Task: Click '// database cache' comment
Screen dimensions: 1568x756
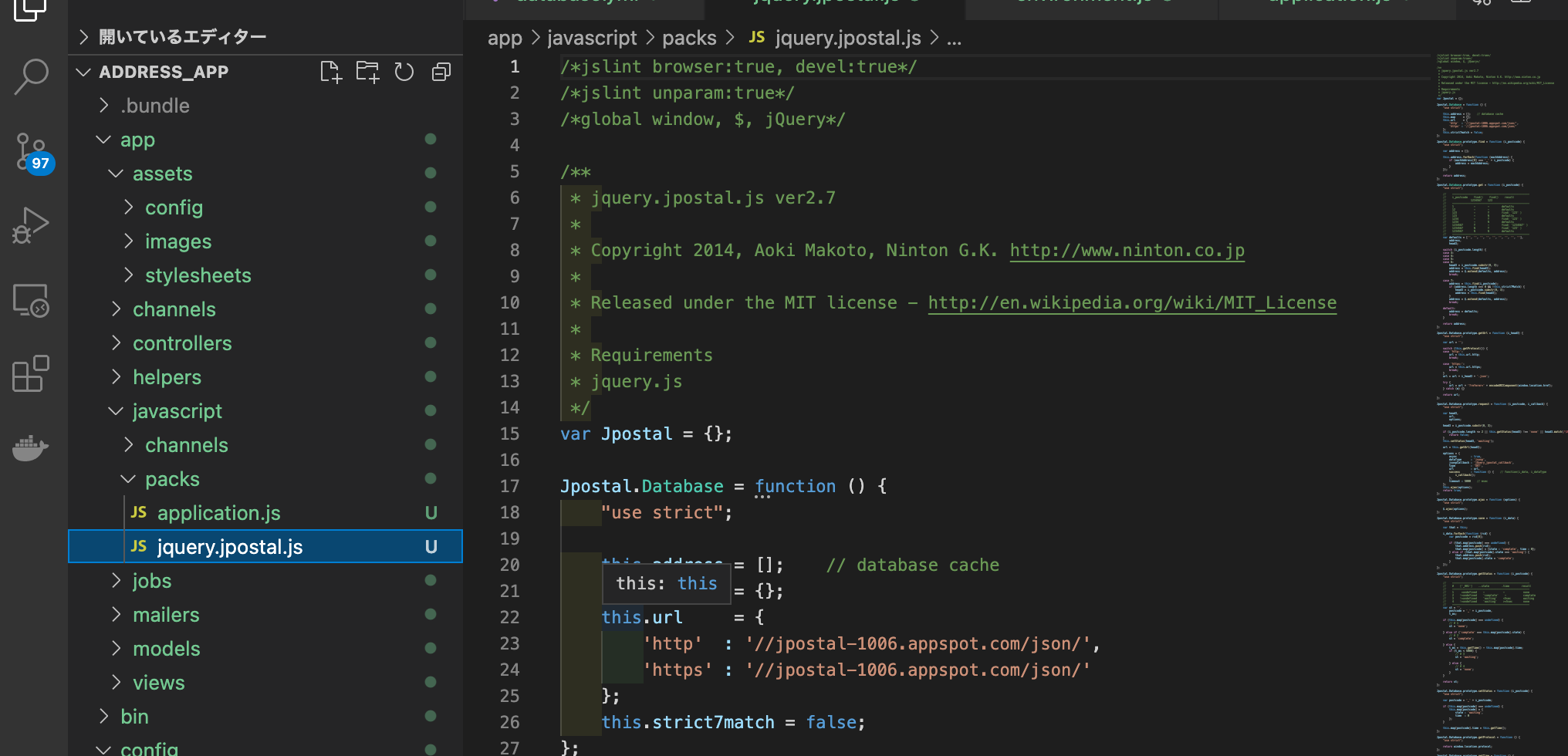Action: coord(912,565)
